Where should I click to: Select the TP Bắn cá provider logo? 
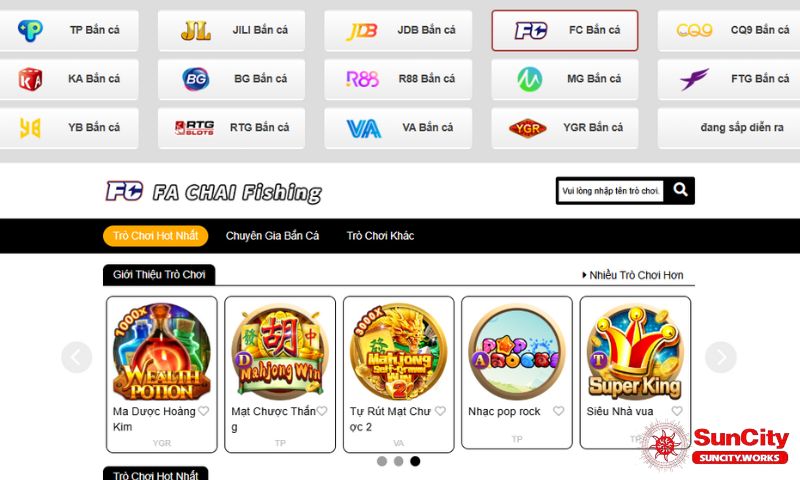pos(30,30)
